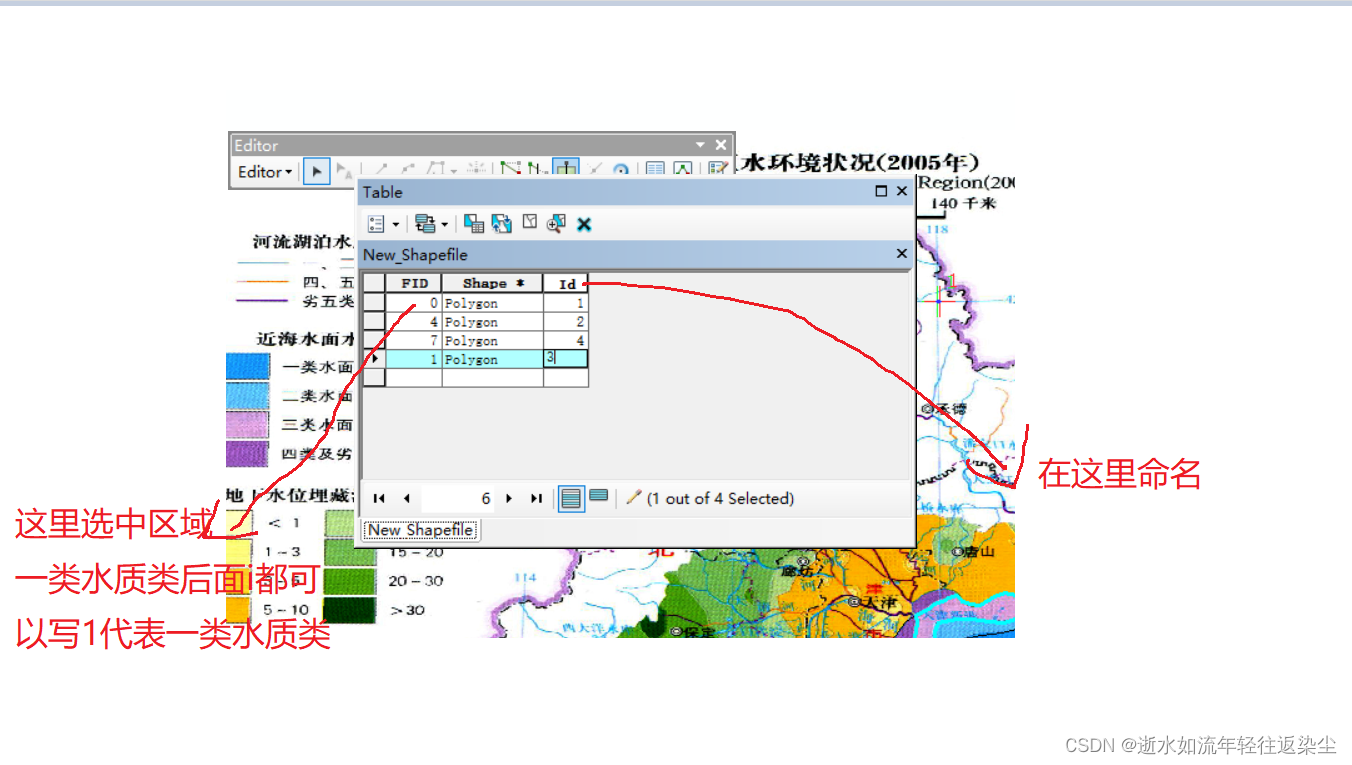
Task: Click the Table window title
Action: coord(383,192)
